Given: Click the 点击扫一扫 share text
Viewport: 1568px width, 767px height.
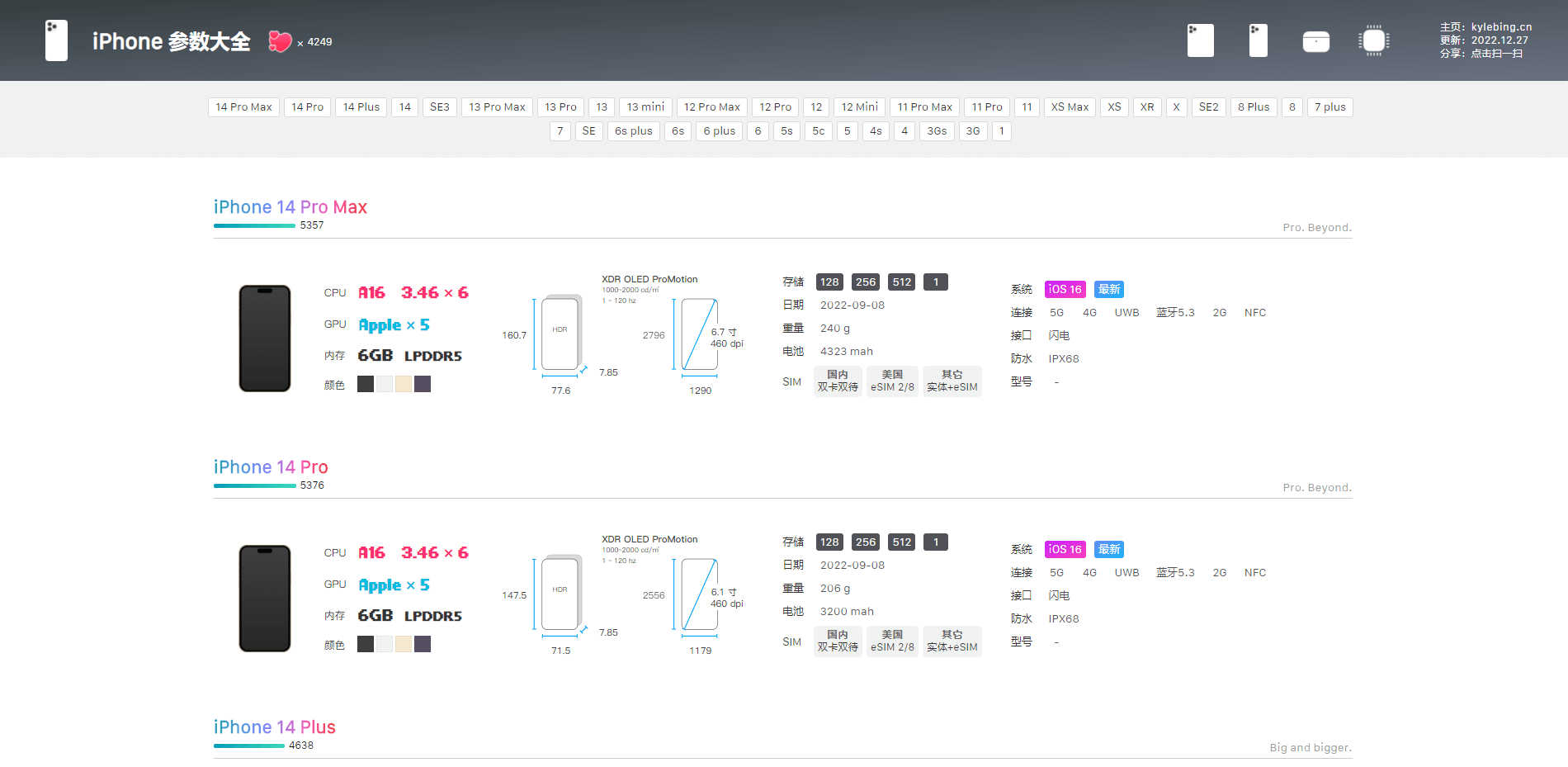Looking at the screenshot, I should (1499, 53).
